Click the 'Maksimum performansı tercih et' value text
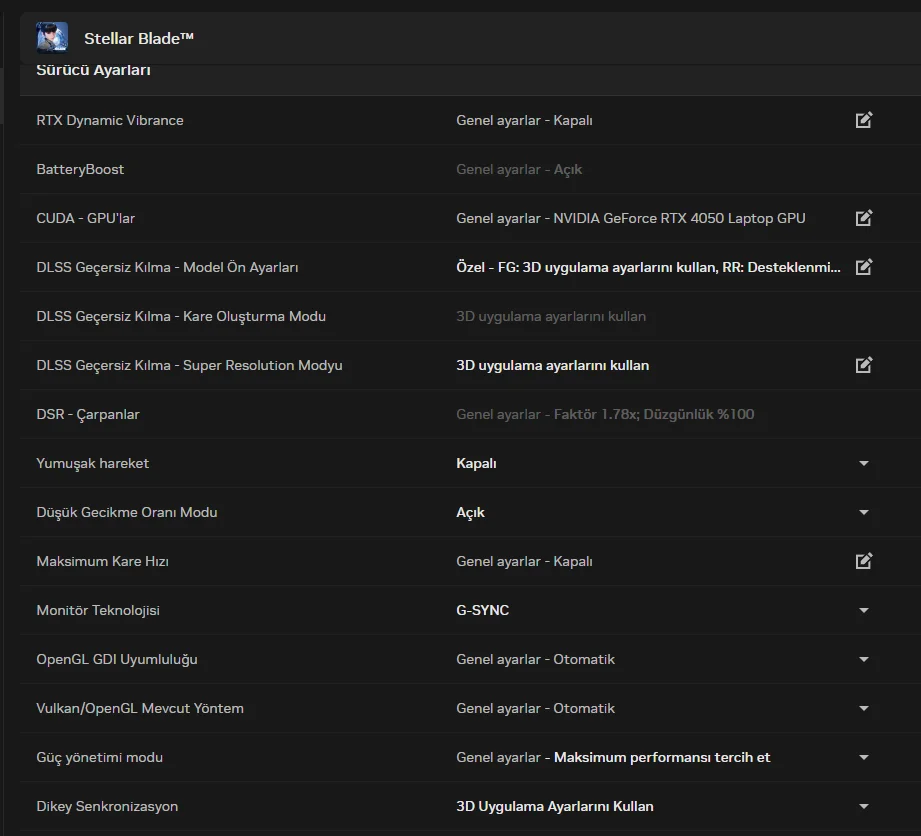This screenshot has height=836, width=921. (662, 757)
